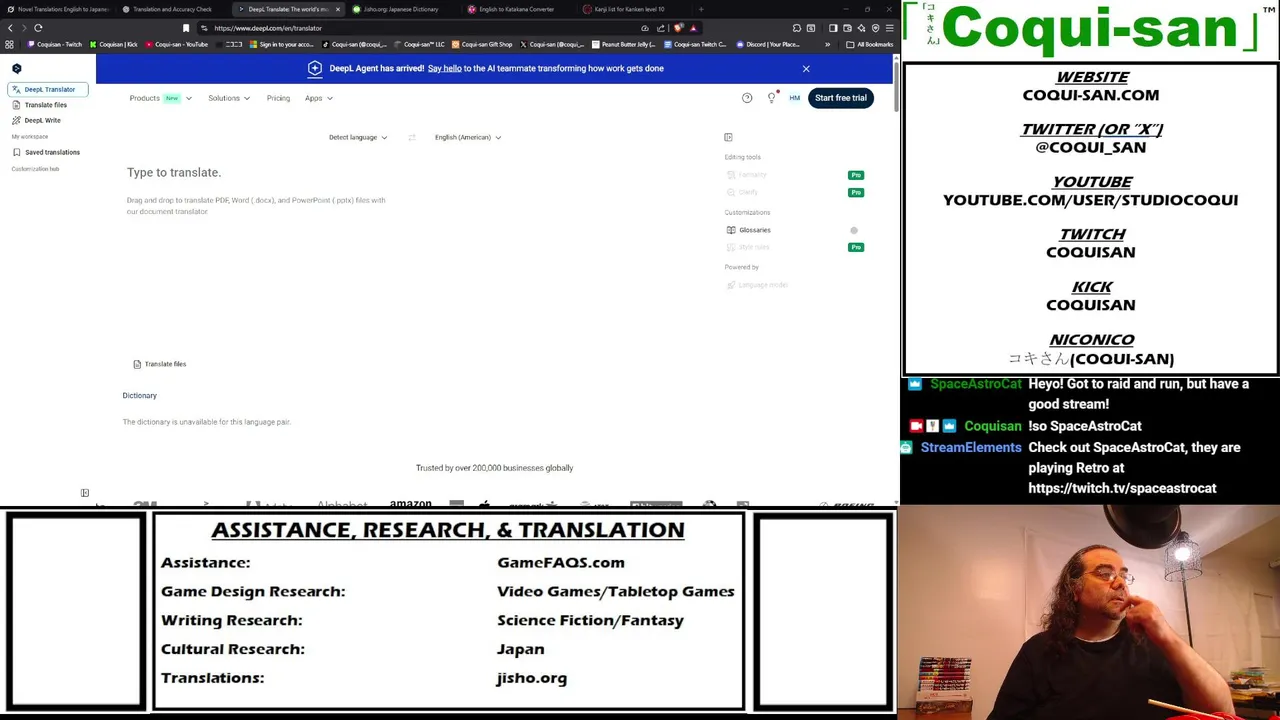
Task: Open Peanut Butter Jelly bookmark
Action: [624, 44]
